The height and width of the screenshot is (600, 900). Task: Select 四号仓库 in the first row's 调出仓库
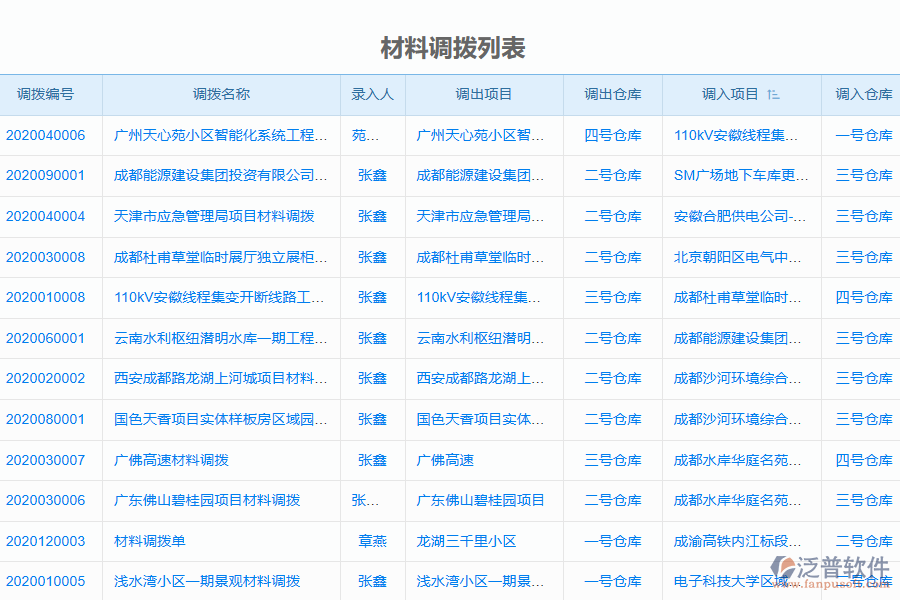pyautogui.click(x=613, y=135)
